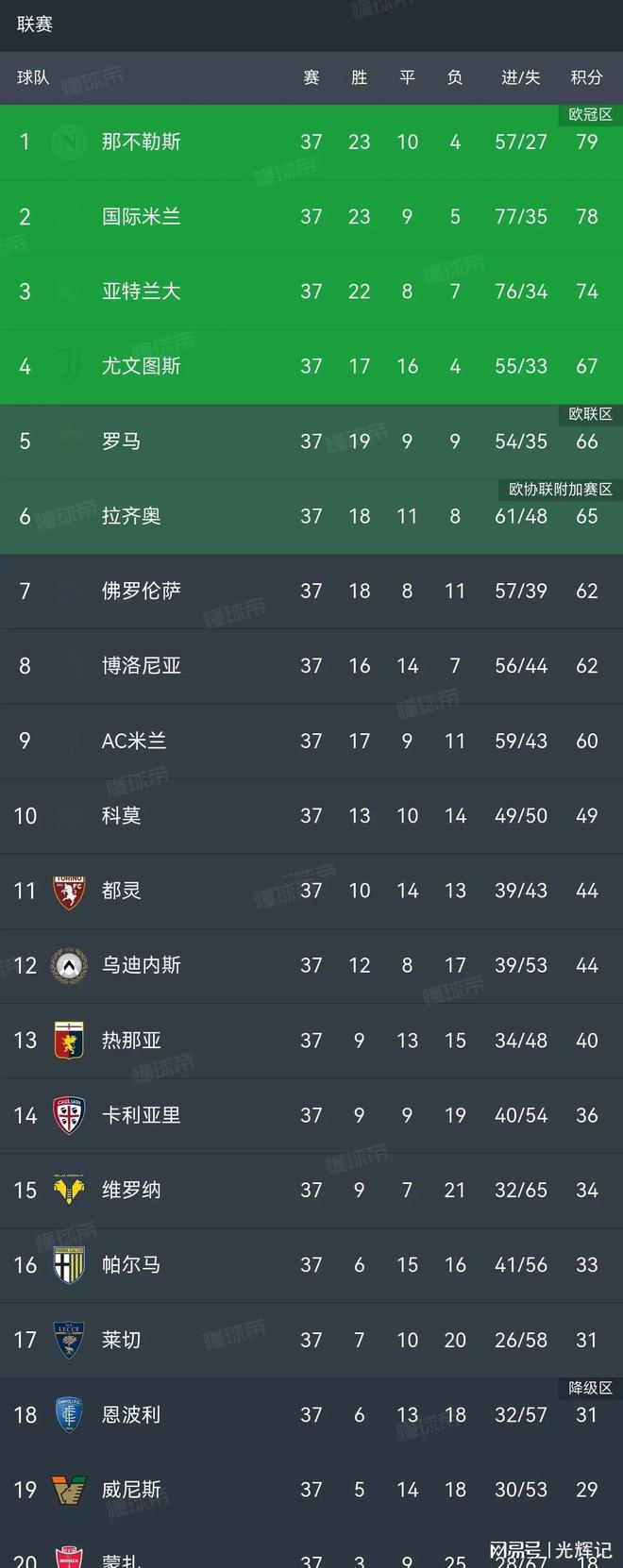This screenshot has width=623, height=1568.
Task: Click the 降级区 zone label
Action: tap(590, 1388)
